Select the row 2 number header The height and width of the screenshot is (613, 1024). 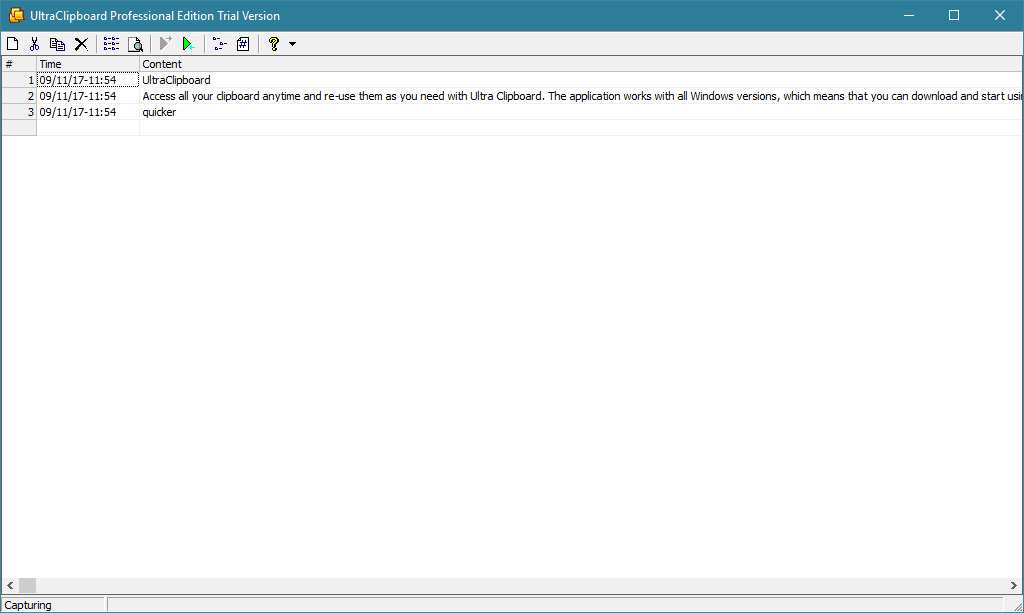19,96
